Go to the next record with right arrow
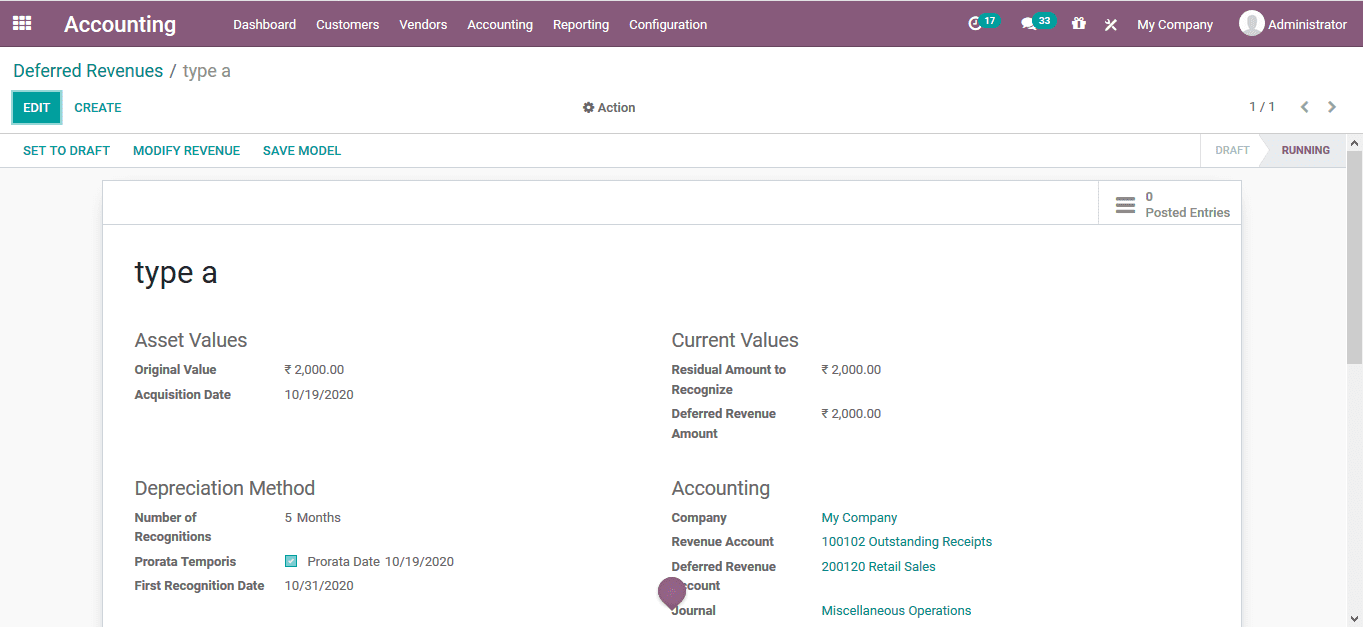This screenshot has width=1365, height=627. click(x=1331, y=106)
